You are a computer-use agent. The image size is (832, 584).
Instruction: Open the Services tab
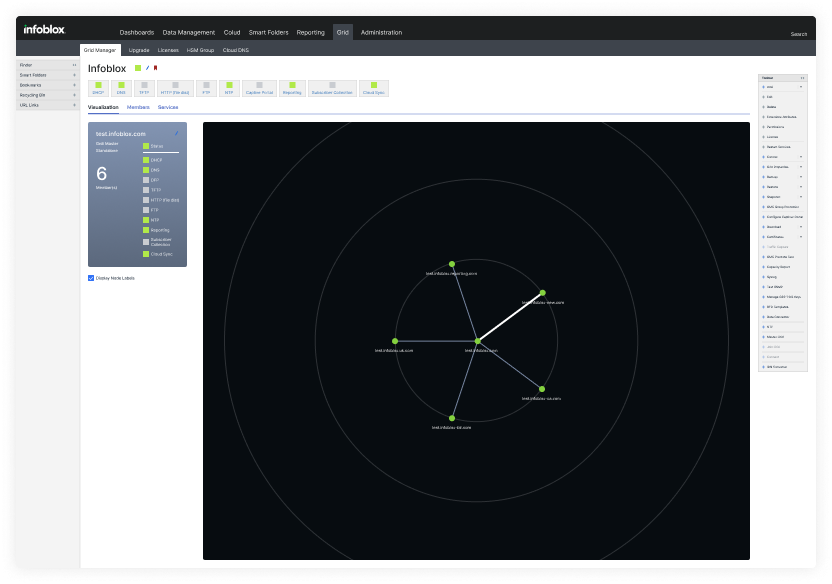(x=168, y=106)
